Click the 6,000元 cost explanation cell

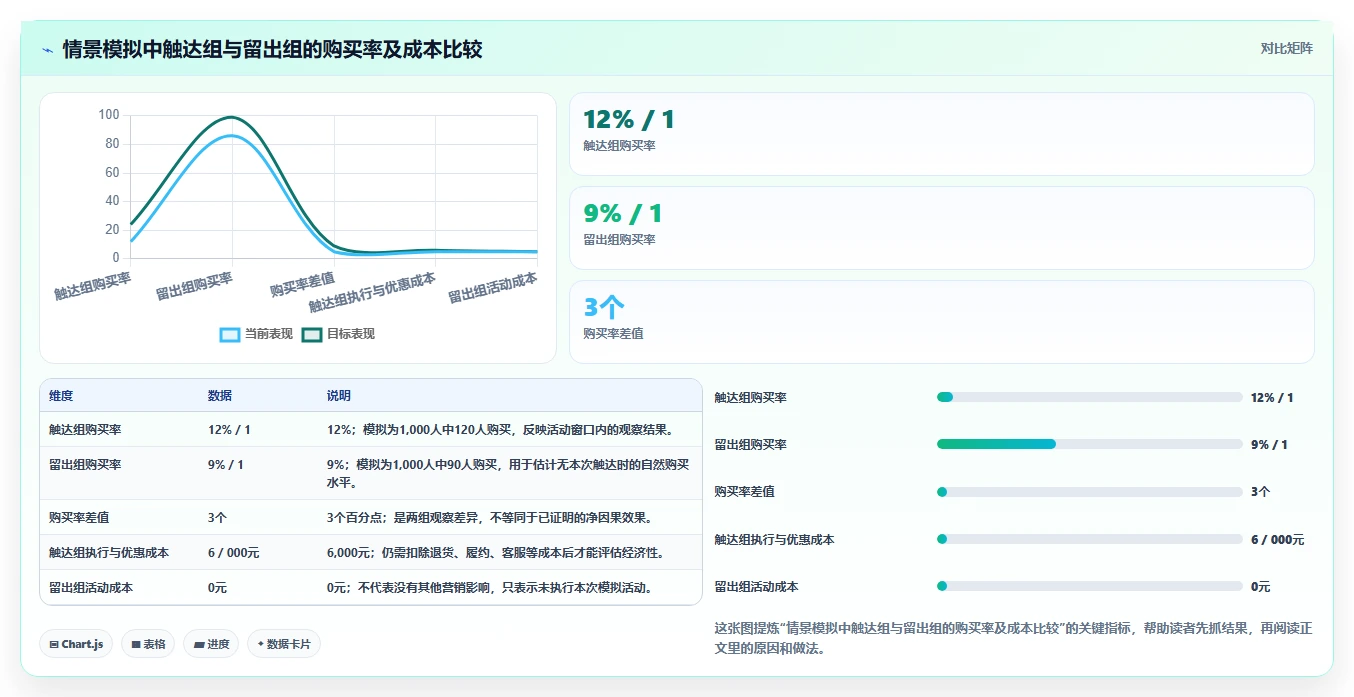(495, 553)
